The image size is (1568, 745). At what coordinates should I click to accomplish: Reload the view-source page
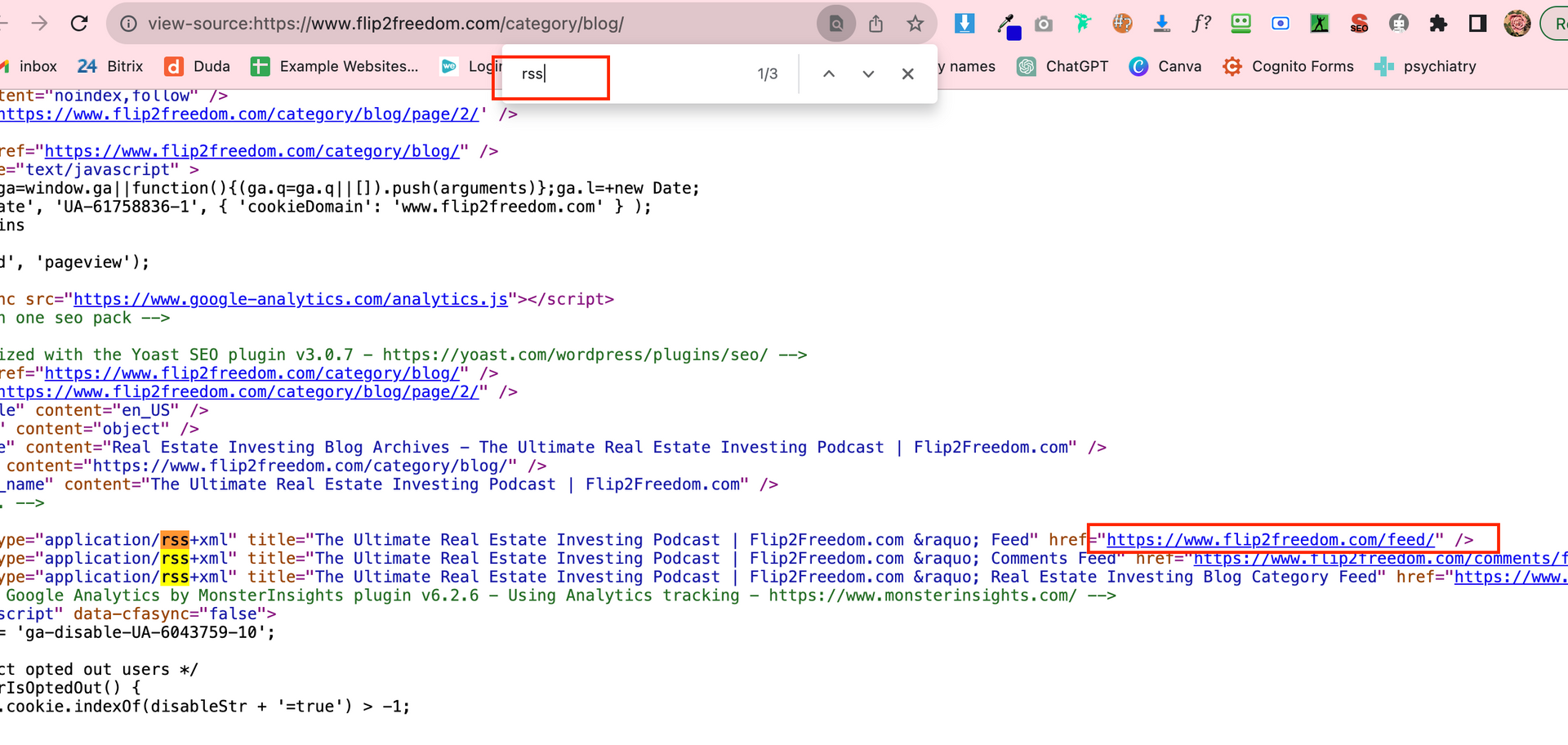tap(79, 24)
